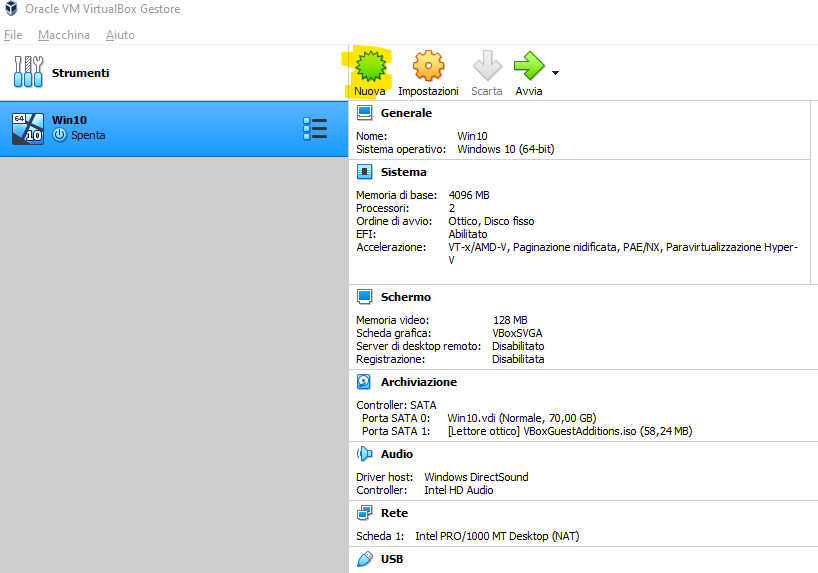818x573 pixels.
Task: Click the Processori value 2
Action: 452,208
